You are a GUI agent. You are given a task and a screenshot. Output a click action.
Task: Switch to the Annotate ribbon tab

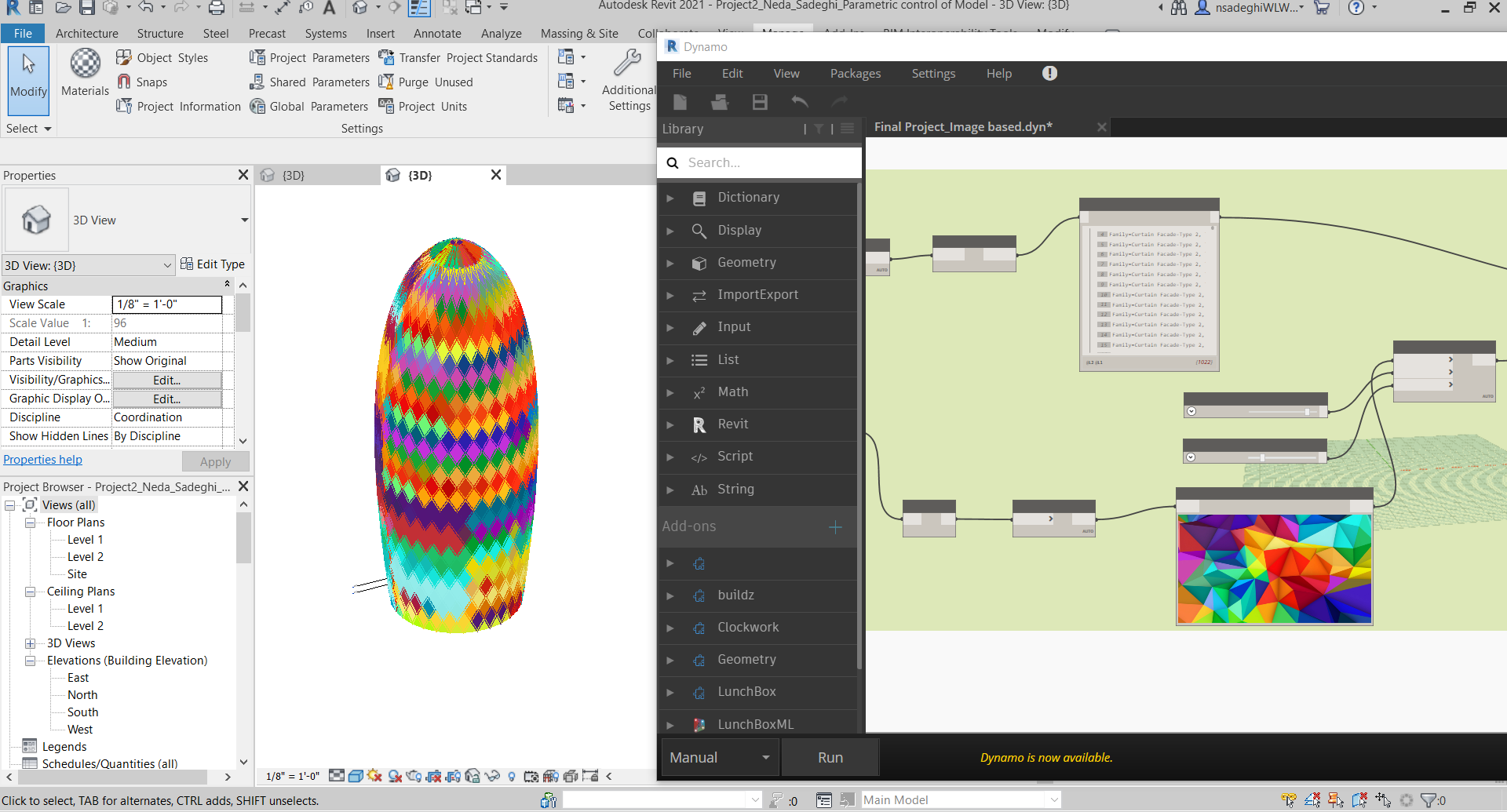(x=437, y=33)
